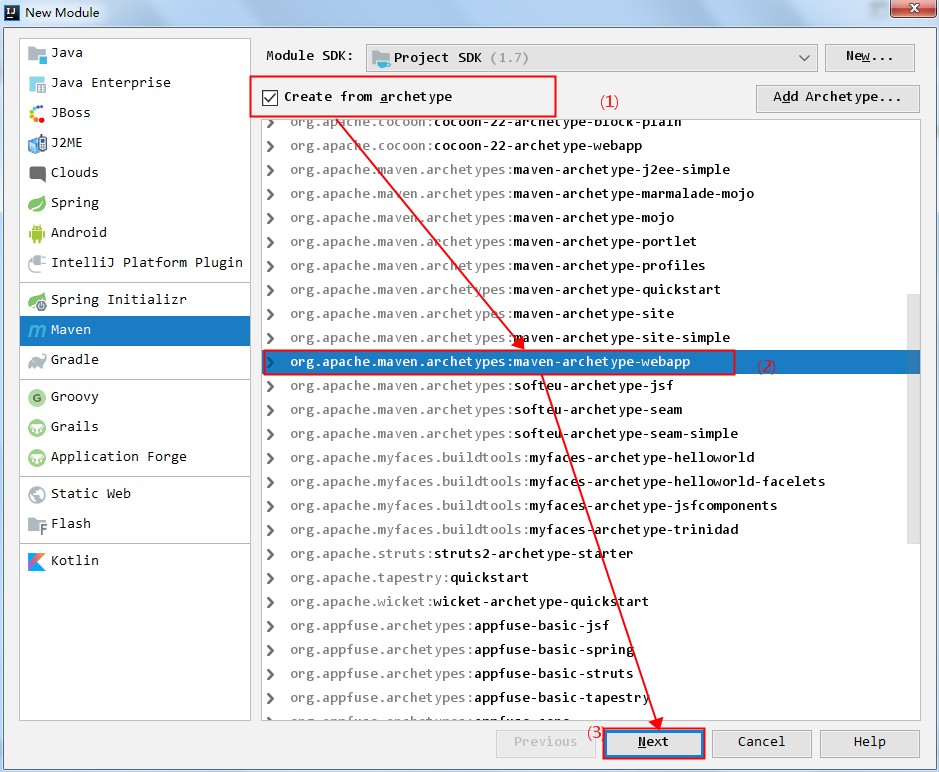This screenshot has height=772, width=939.
Task: Click the IntelliJ Platform Plugin icon
Action: coord(37,263)
